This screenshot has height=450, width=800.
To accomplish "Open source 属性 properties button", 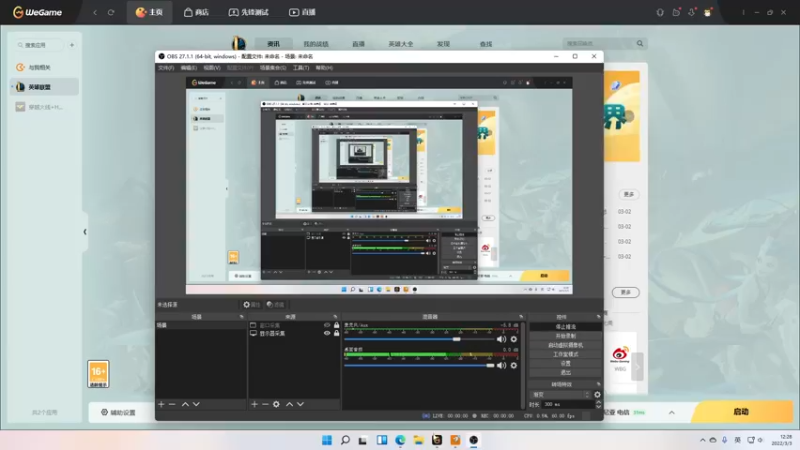I will 252,305.
